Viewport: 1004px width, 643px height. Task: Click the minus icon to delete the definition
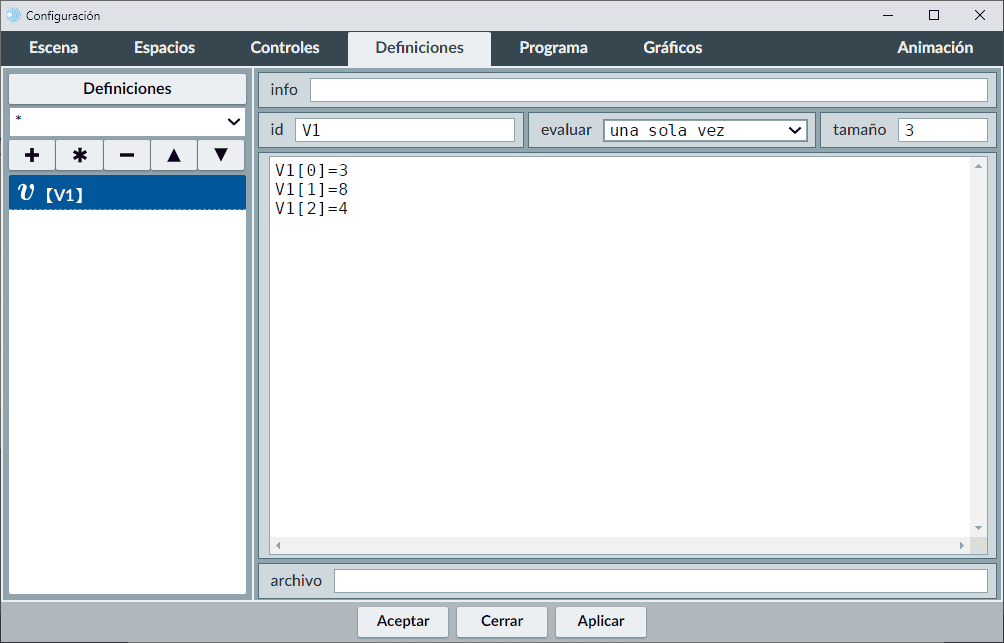point(127,155)
